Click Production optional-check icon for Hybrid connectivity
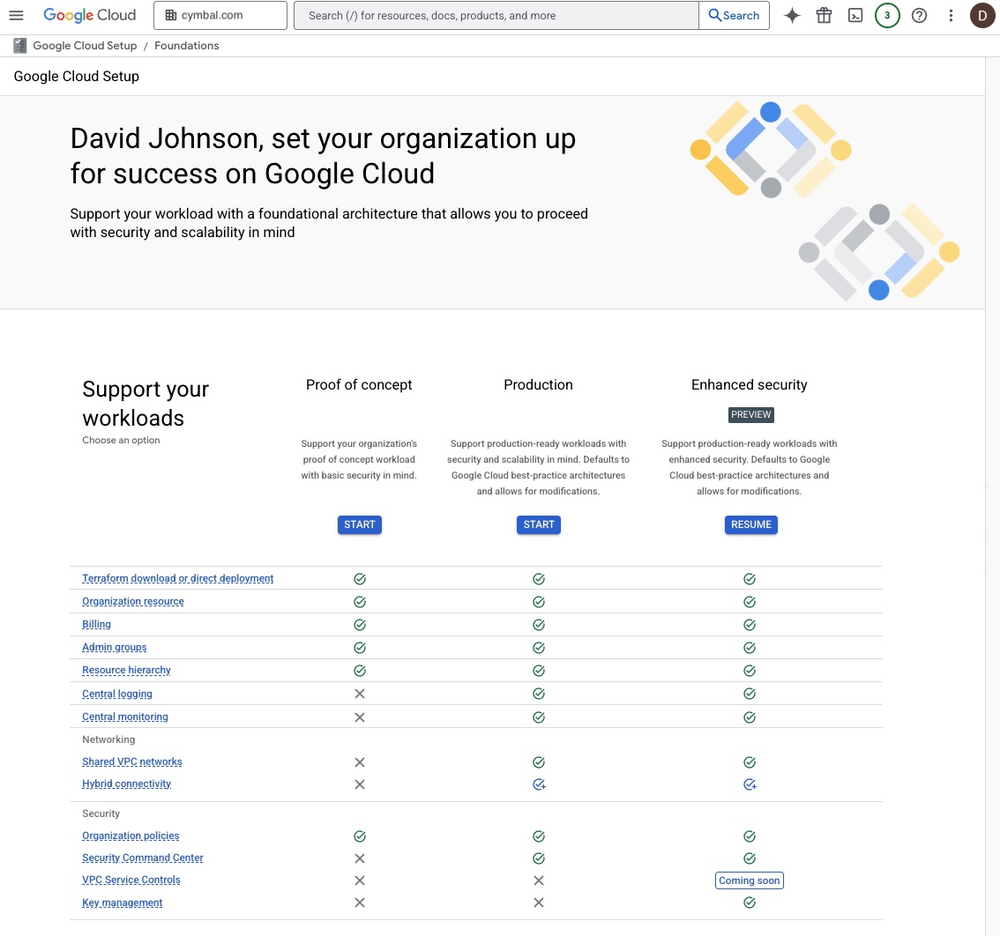Image resolution: width=1000 pixels, height=936 pixels. click(x=539, y=785)
